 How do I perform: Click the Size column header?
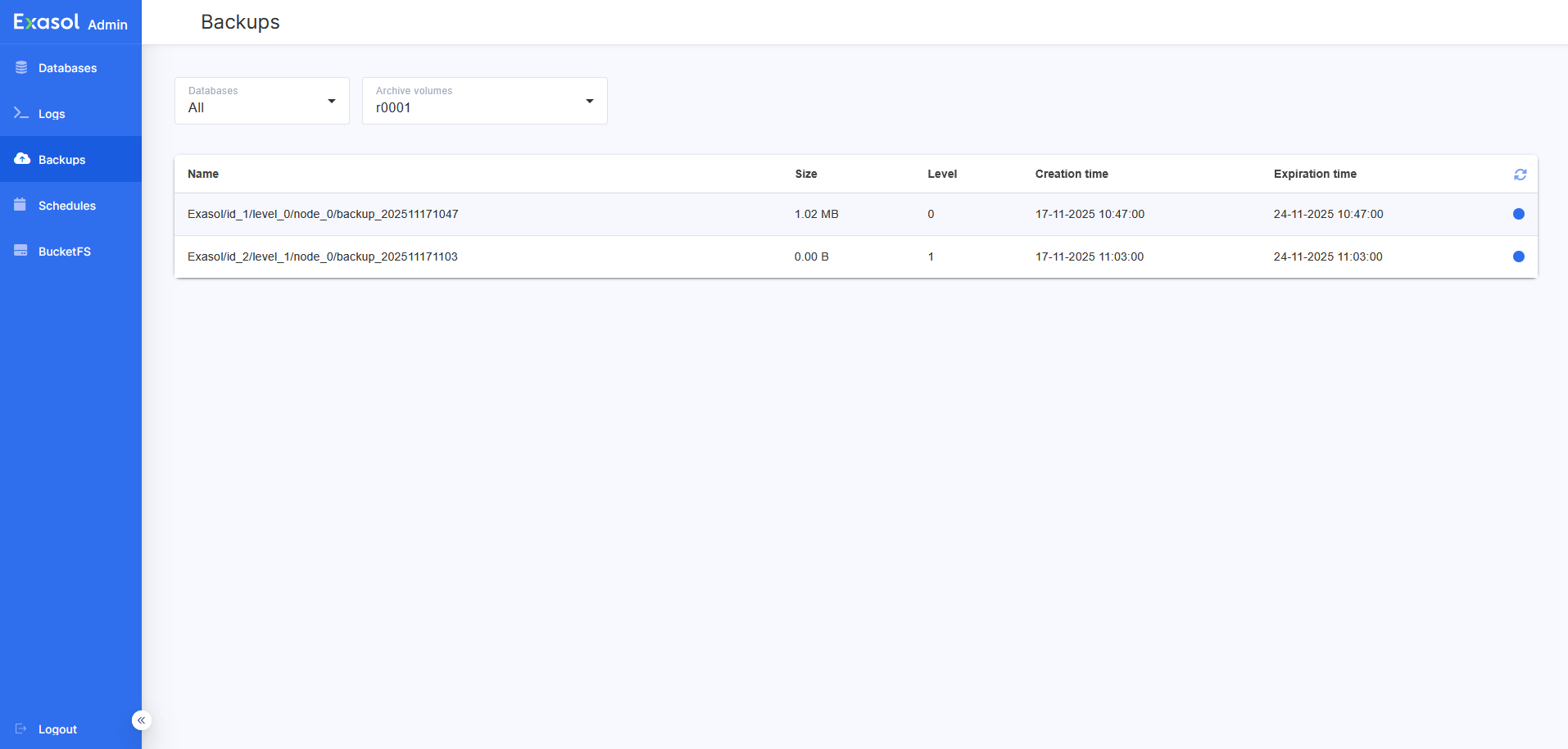pos(805,174)
